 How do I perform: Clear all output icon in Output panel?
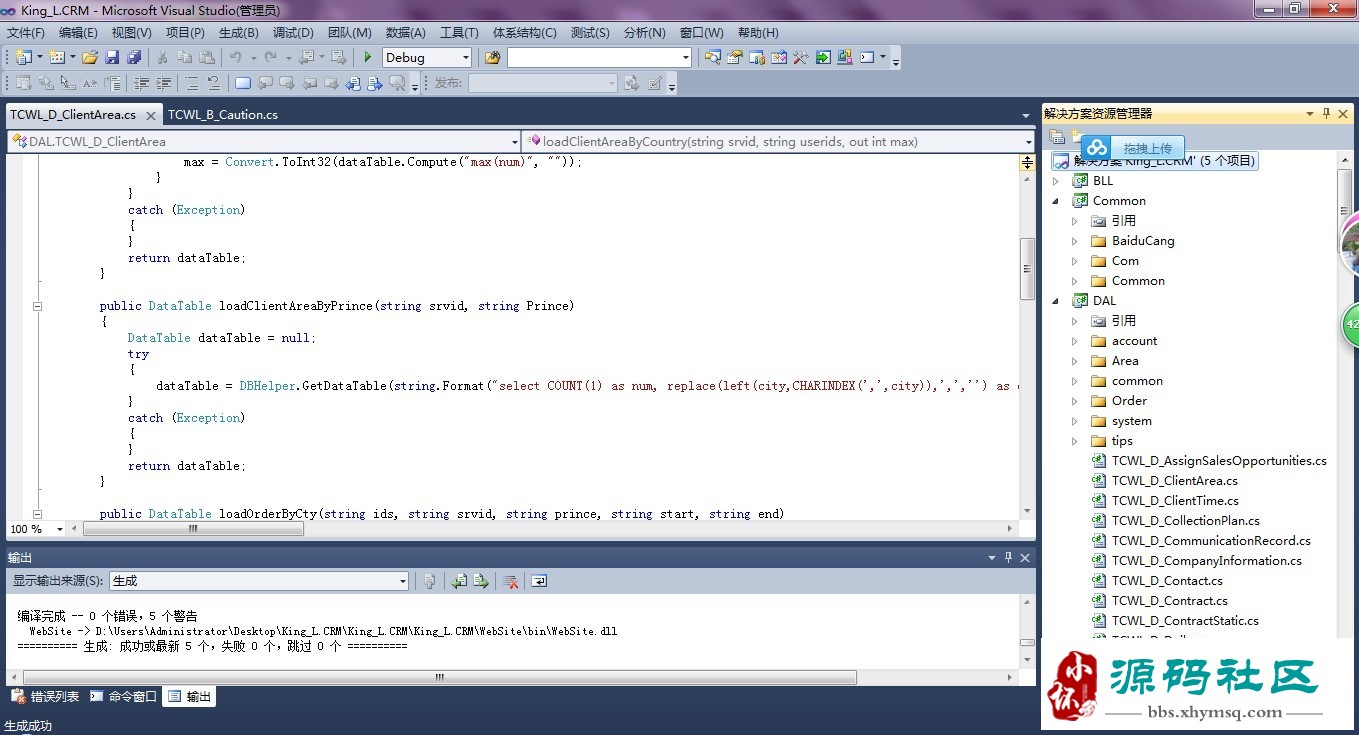point(510,581)
